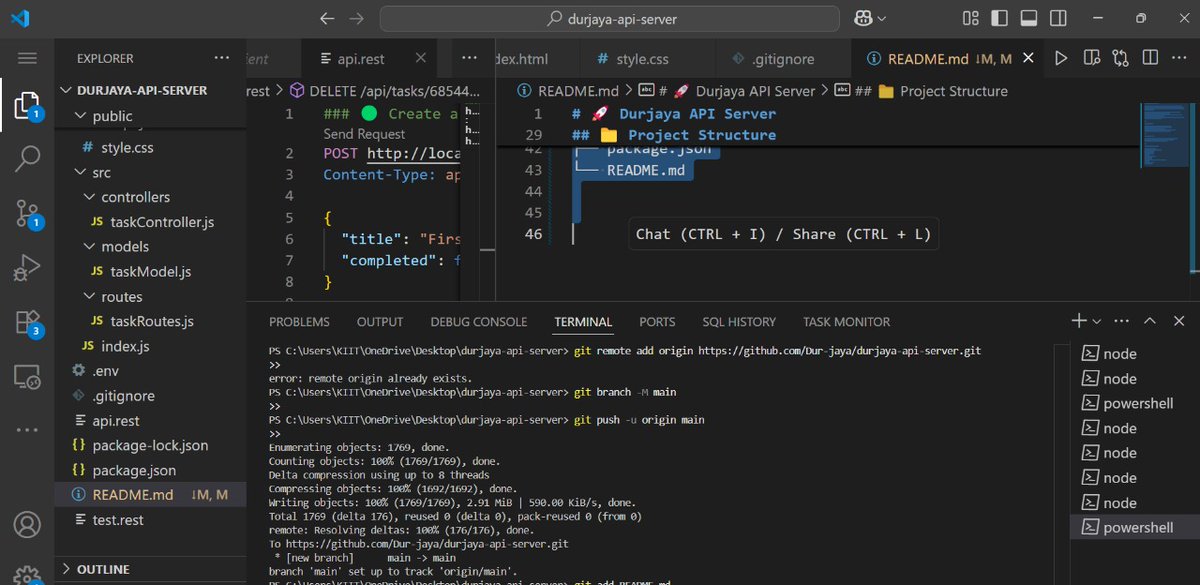
Task: Open editor More Actions ellipsis
Action: 1178,59
